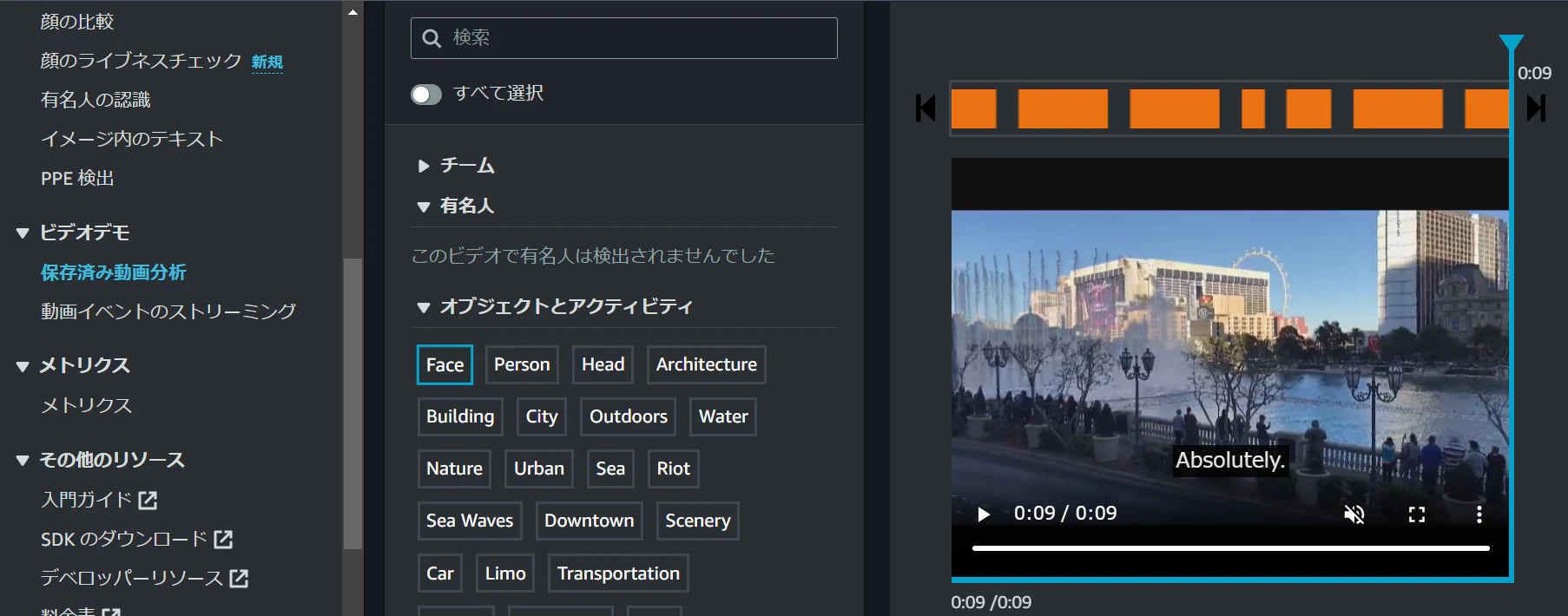Toggle the Outdoors label filter
This screenshot has width=1568, height=616.
click(x=629, y=416)
